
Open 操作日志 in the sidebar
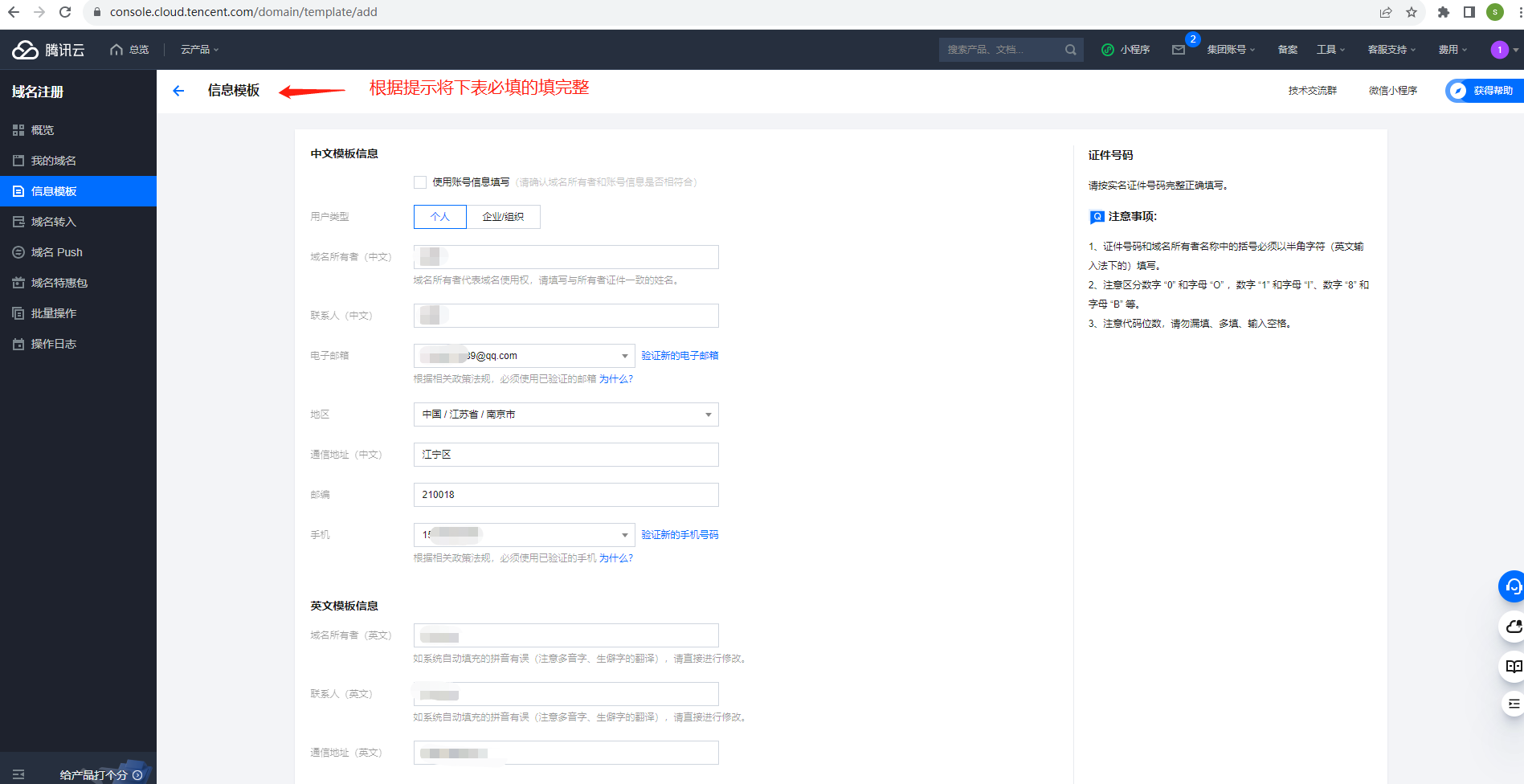click(54, 344)
